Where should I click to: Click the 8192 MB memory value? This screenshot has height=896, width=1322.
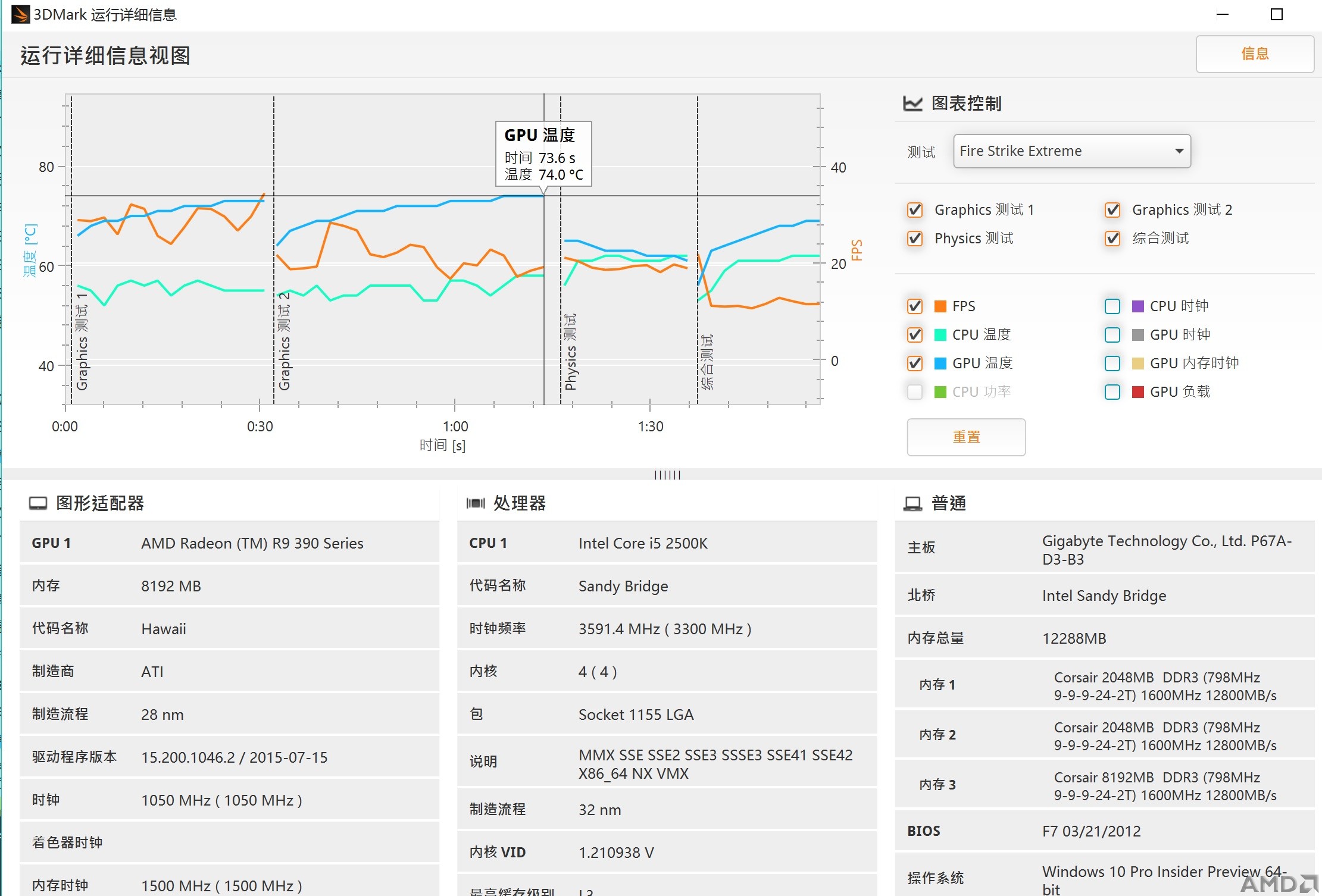point(171,586)
